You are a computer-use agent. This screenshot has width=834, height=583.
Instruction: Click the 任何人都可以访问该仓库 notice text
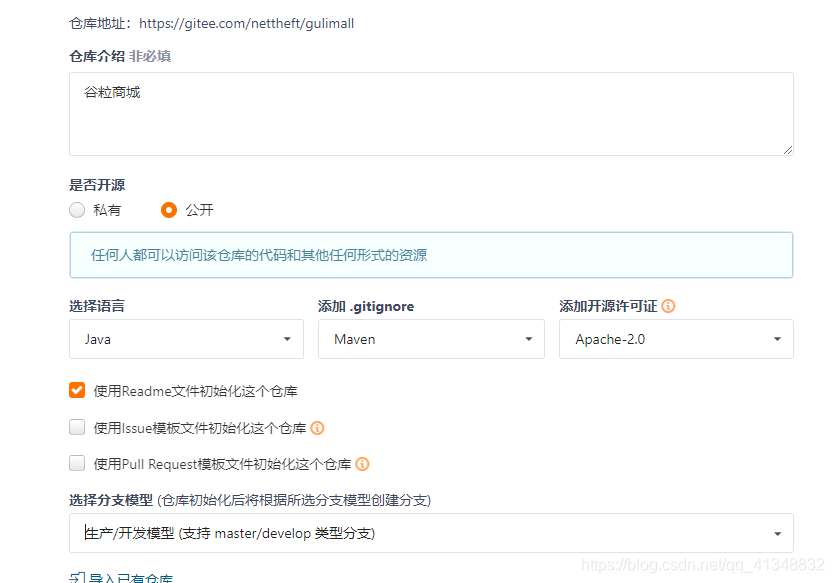coord(259,255)
